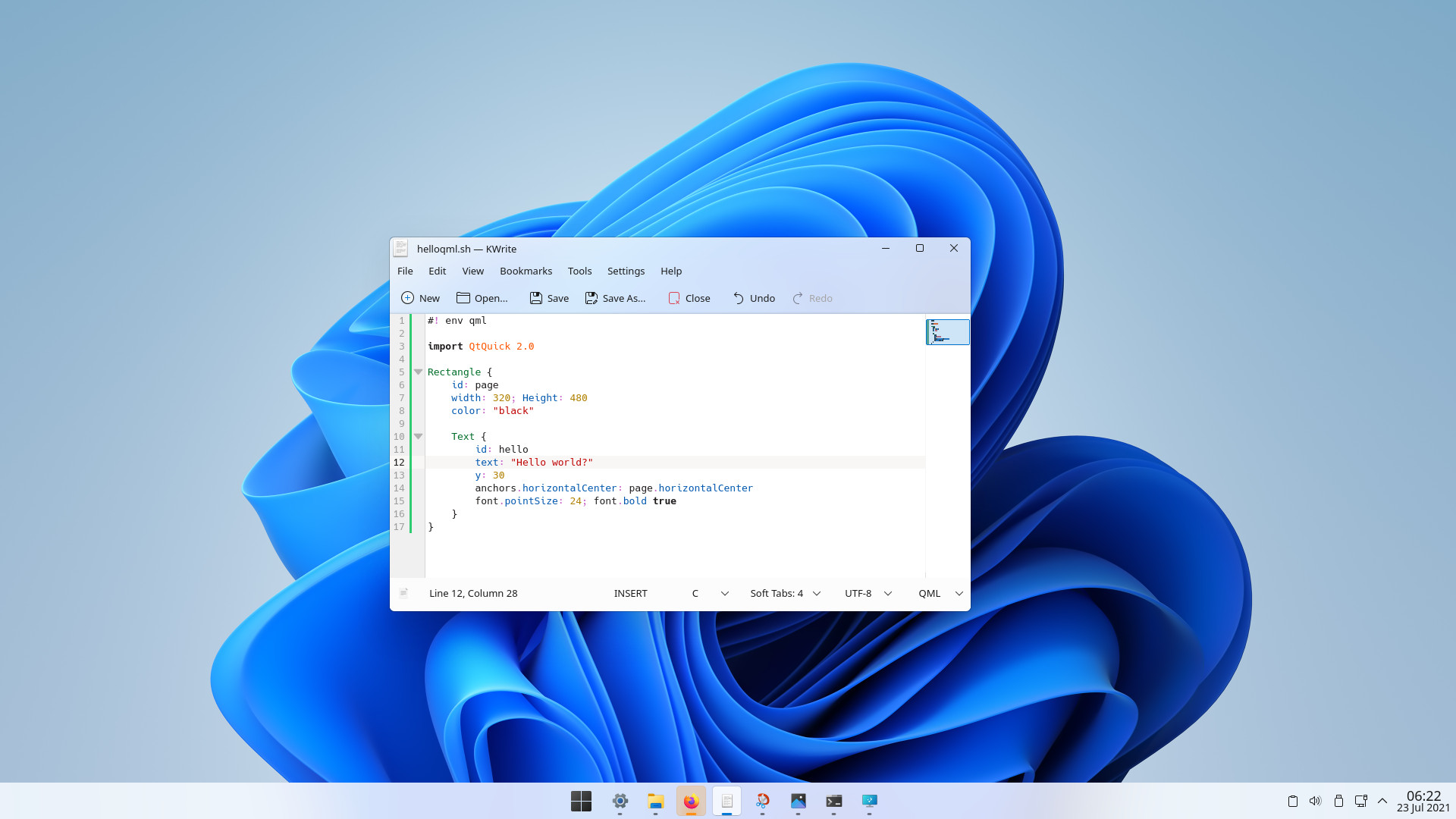Open the file manager from the taskbar
The image size is (1456, 819).
655,801
